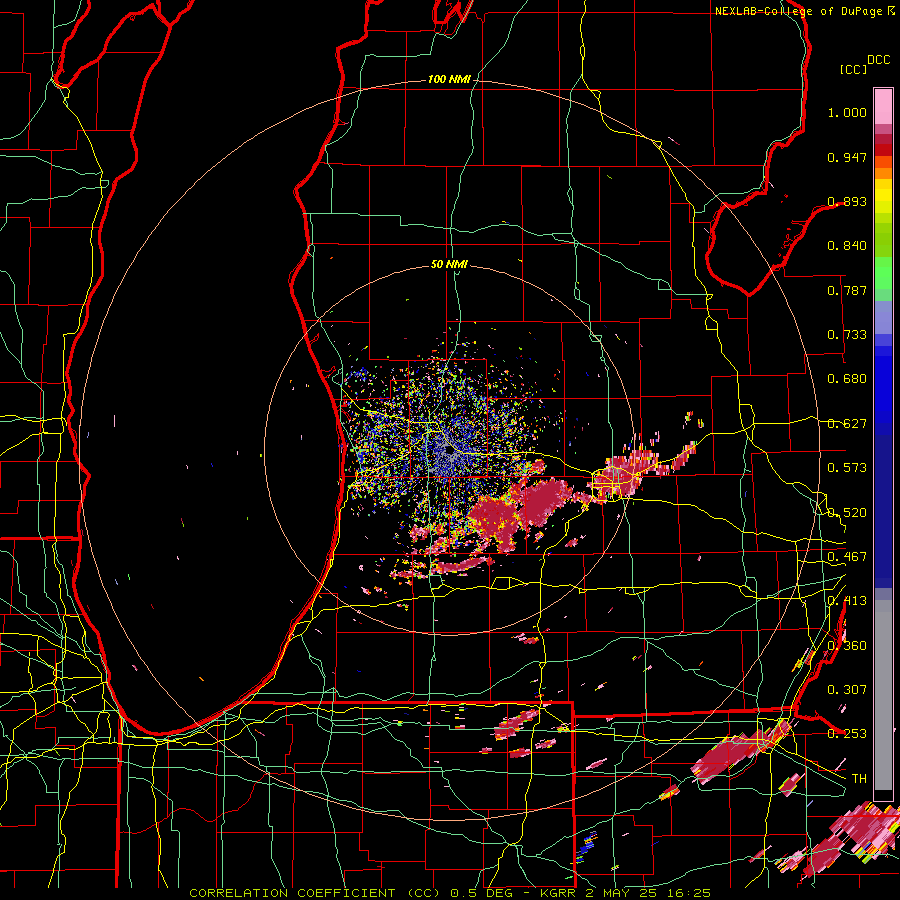Select the DCC label above color bar

879,60
